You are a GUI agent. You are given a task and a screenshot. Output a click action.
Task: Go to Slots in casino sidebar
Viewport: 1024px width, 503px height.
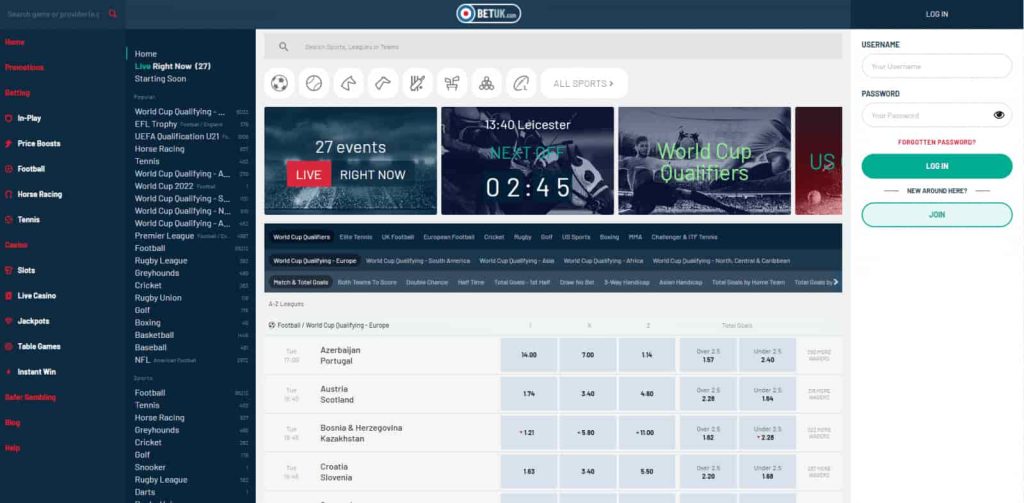pos(25,271)
